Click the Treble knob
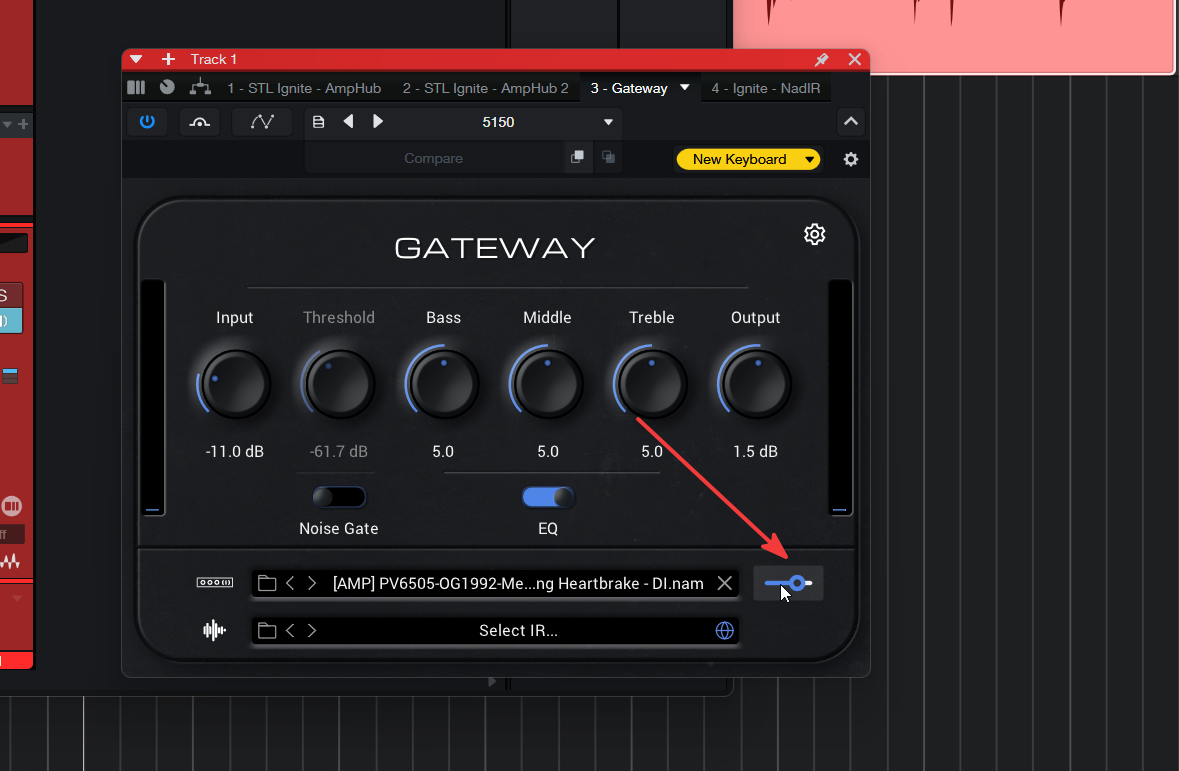Viewport: 1179px width, 771px height. pos(651,384)
